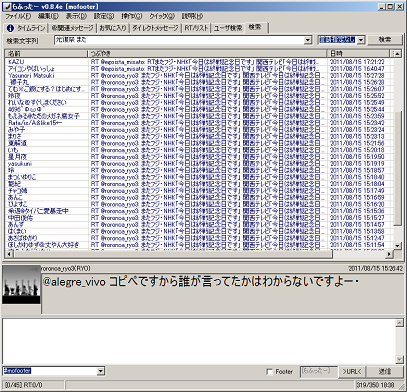Open the 設定(S) menu
This screenshot has height=392, width=407.
point(104,16)
